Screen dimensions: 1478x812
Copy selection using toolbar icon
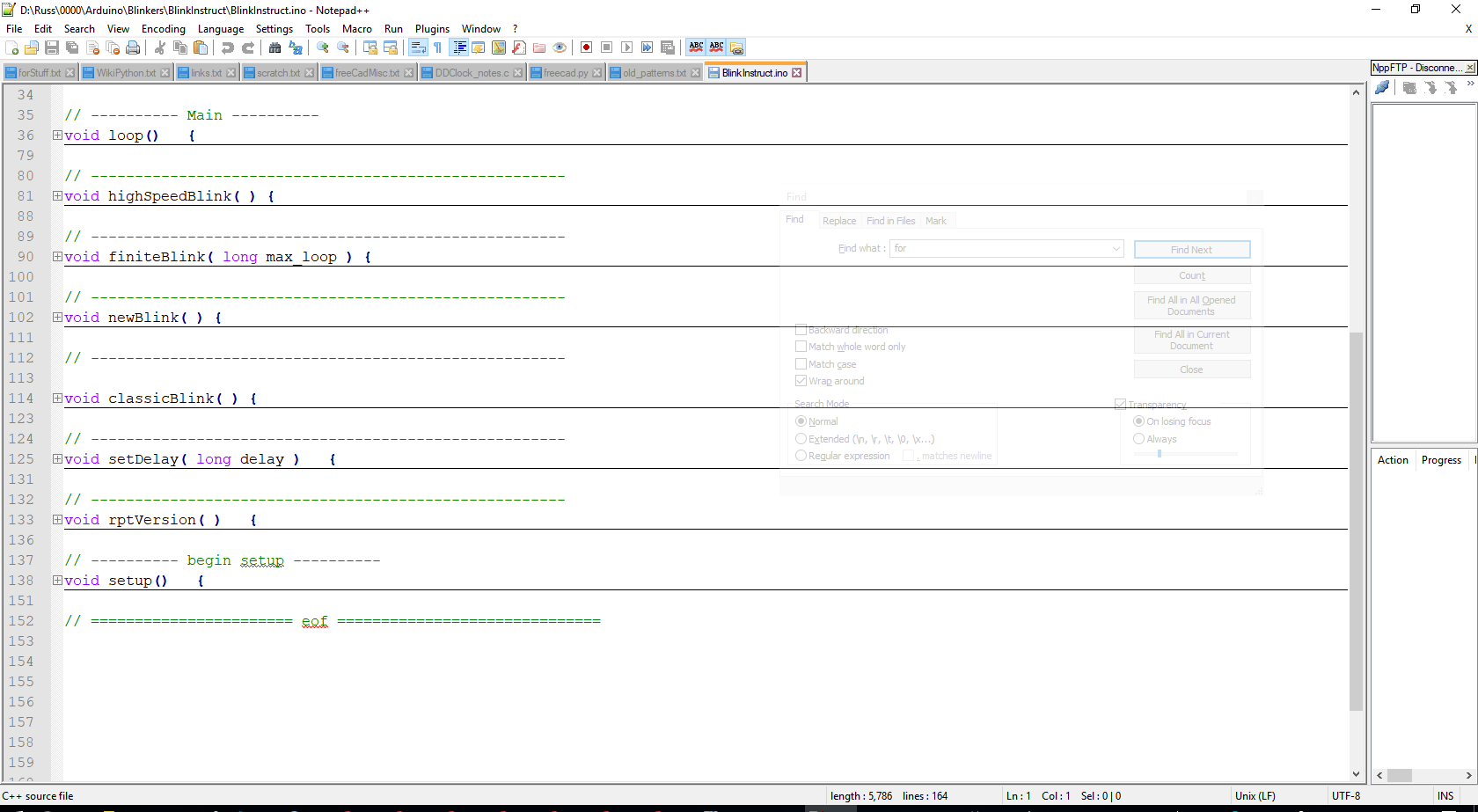click(x=180, y=48)
